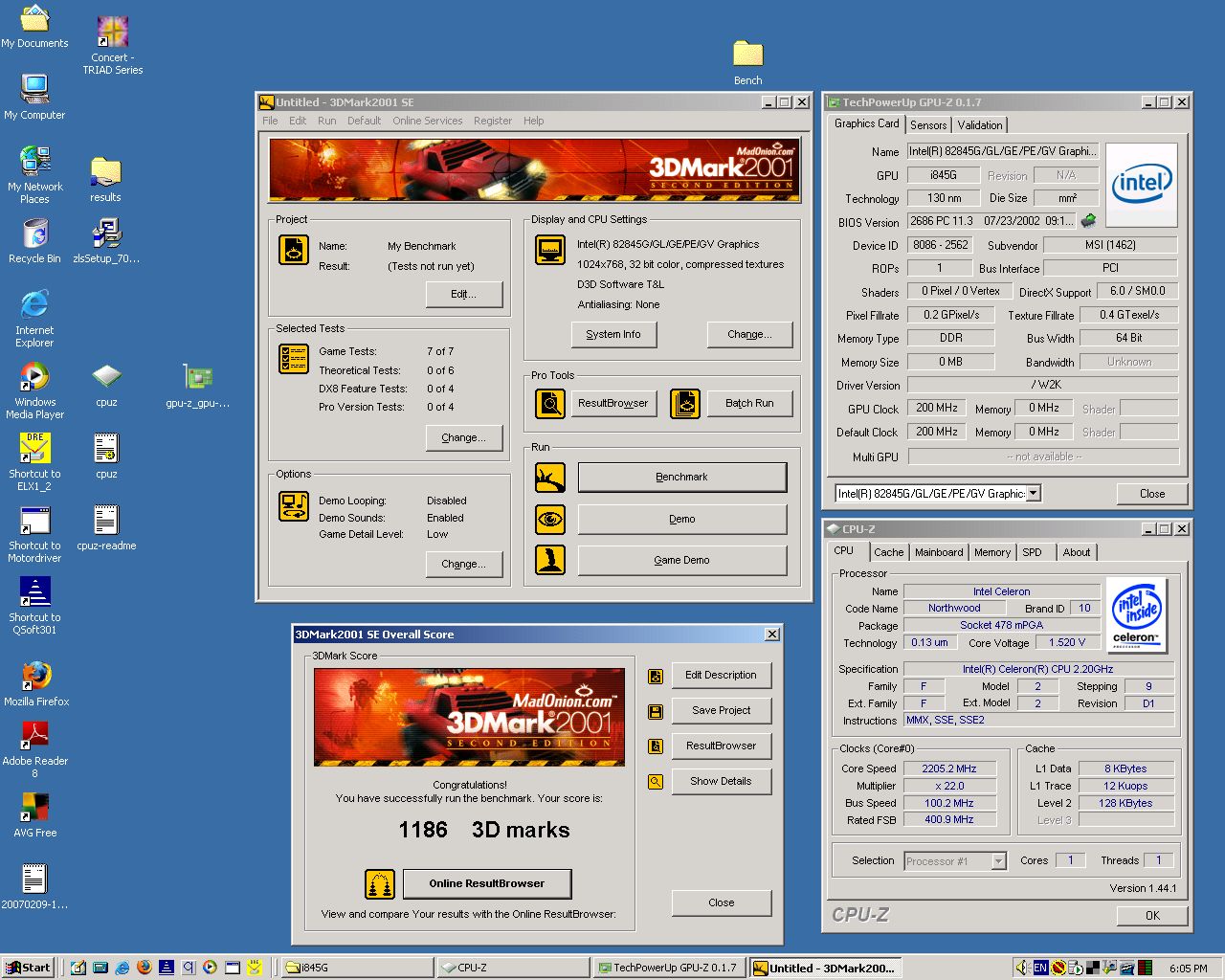1225x980 pixels.
Task: Open the Processor selection dropdown in CPU-Z
Action: pos(998,861)
